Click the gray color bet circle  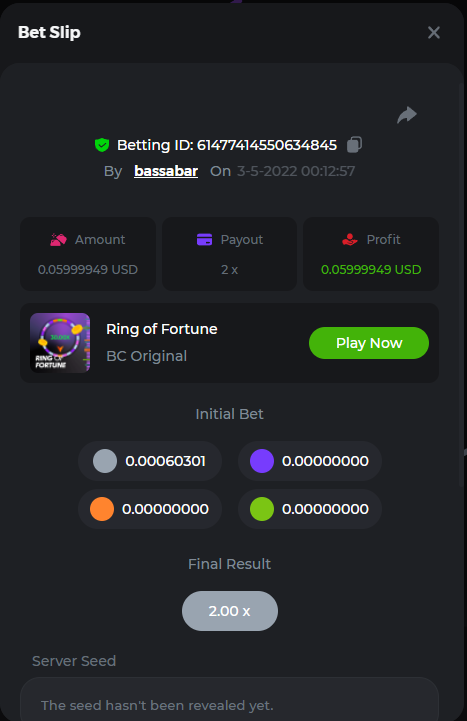tap(105, 461)
